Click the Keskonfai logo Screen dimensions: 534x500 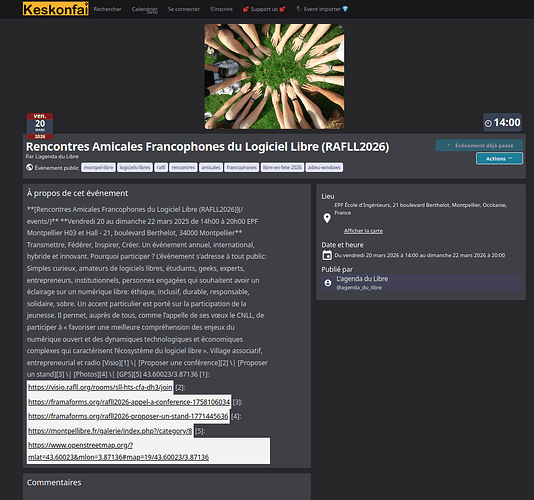coord(56,9)
